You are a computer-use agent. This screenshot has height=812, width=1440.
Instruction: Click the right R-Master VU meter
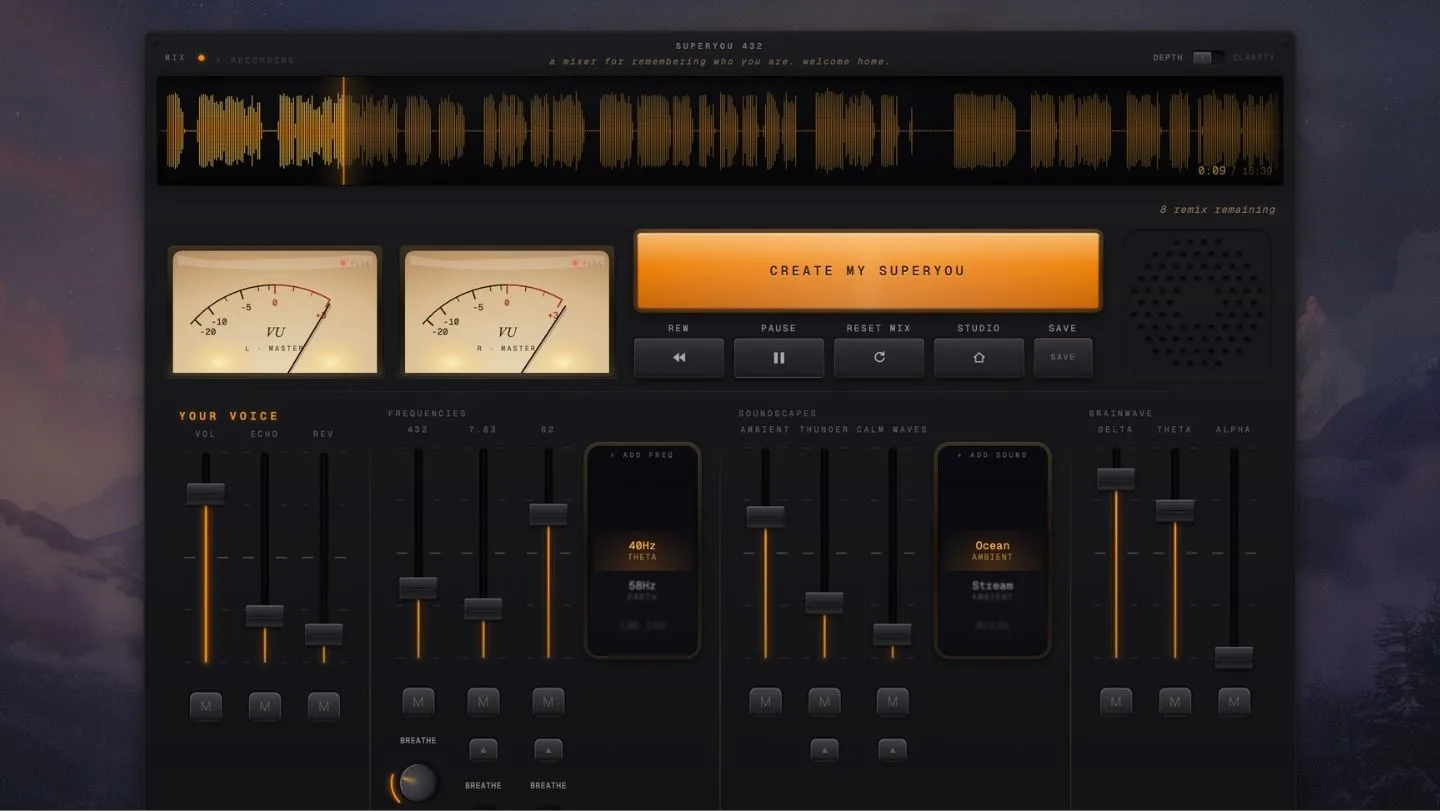point(507,312)
